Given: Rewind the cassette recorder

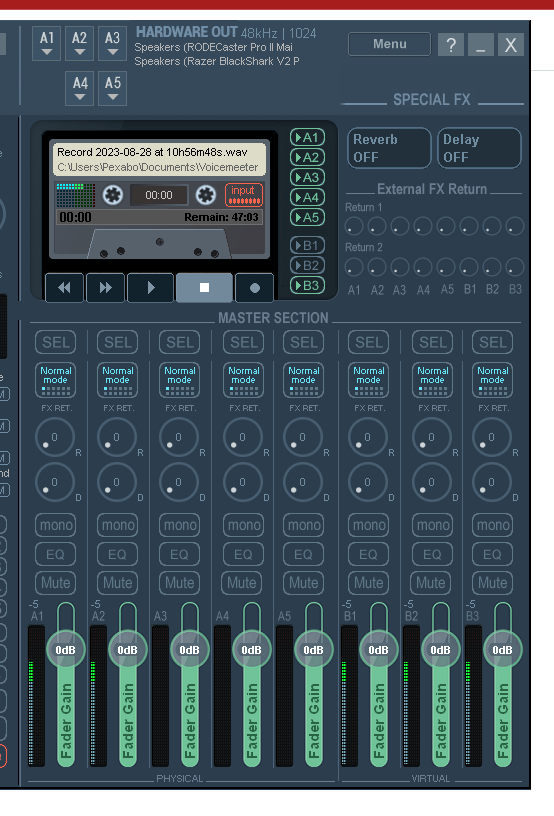Looking at the screenshot, I should (x=65, y=287).
